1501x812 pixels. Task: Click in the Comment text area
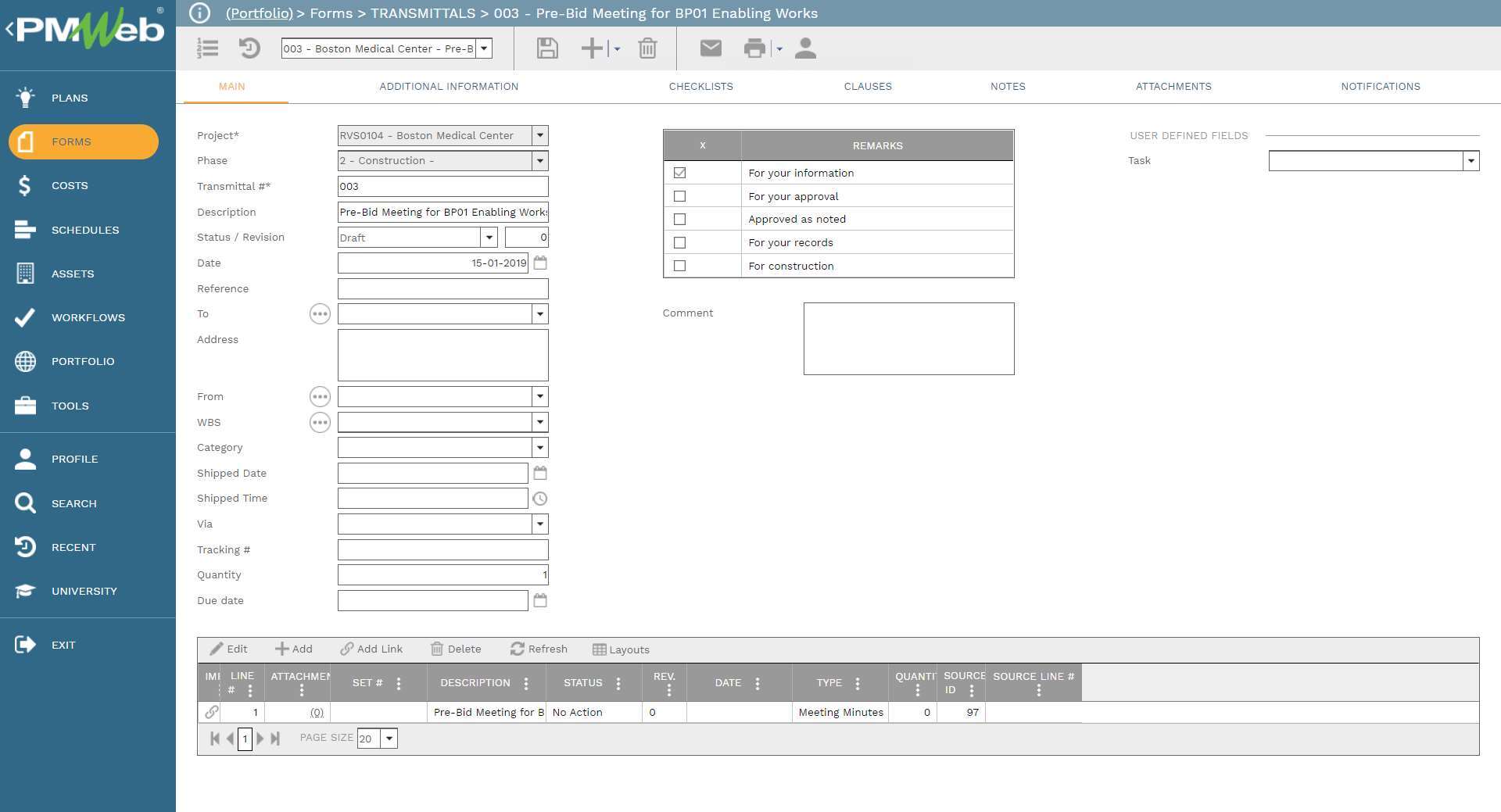908,339
